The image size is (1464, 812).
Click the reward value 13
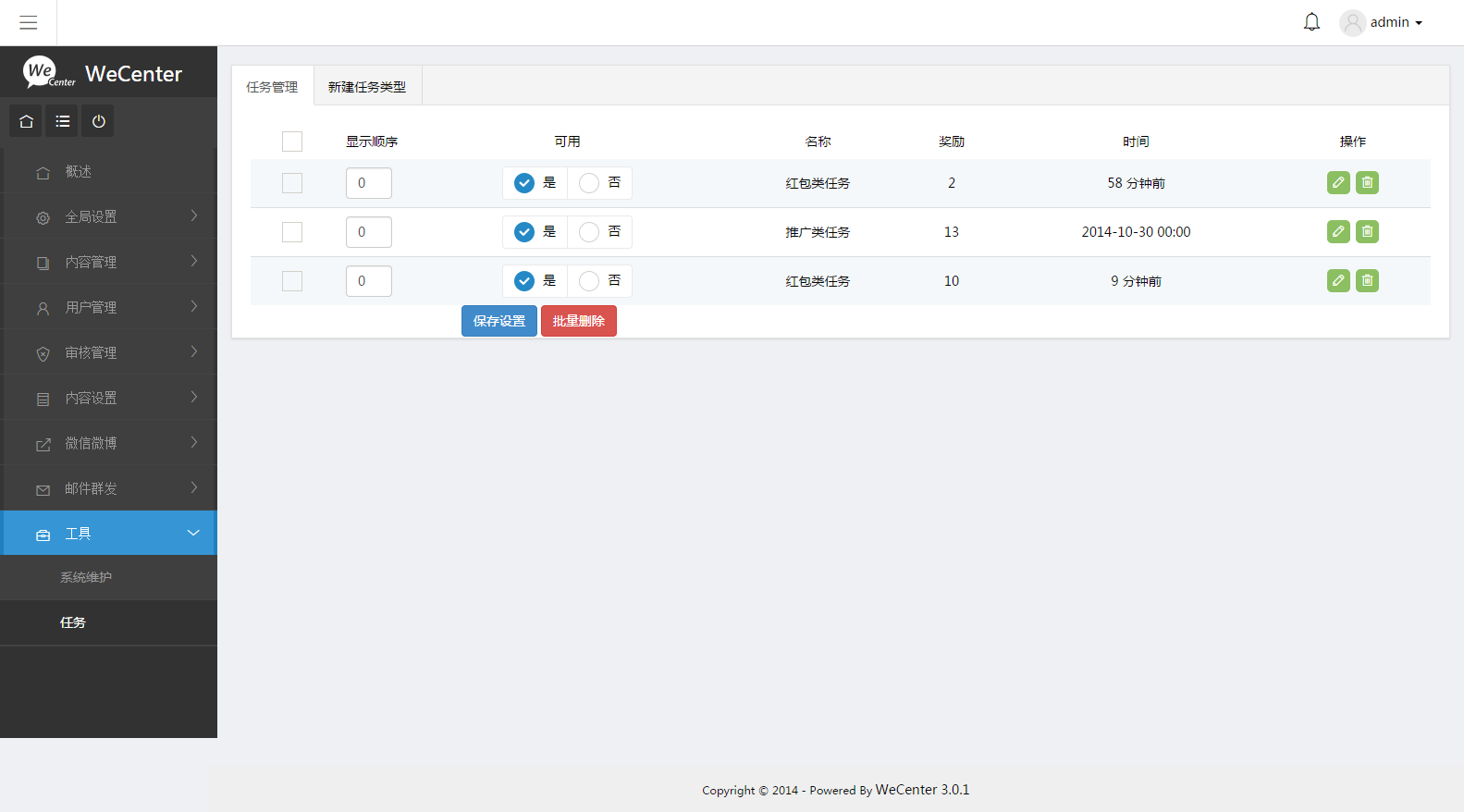(x=952, y=232)
